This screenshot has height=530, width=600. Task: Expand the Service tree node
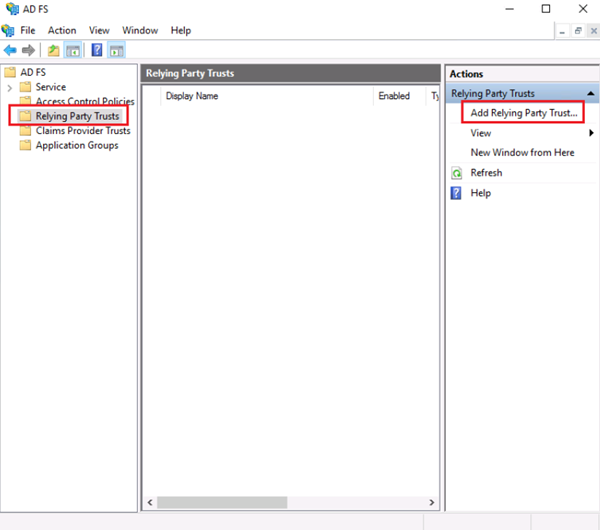pyautogui.click(x=10, y=88)
